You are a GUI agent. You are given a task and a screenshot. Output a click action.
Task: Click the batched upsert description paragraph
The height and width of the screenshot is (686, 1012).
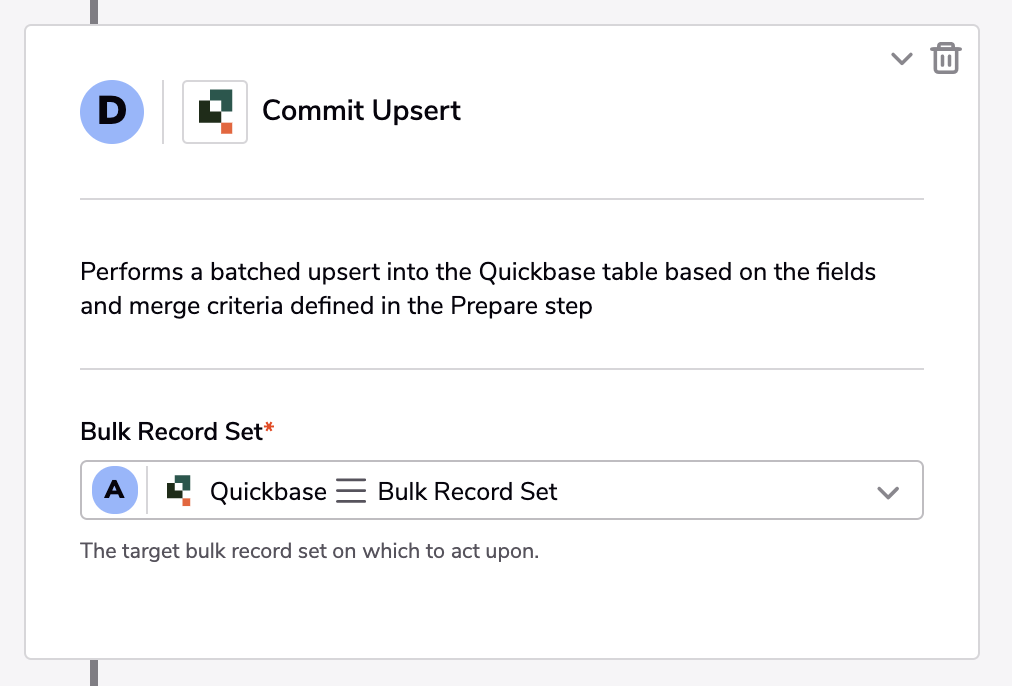click(478, 288)
